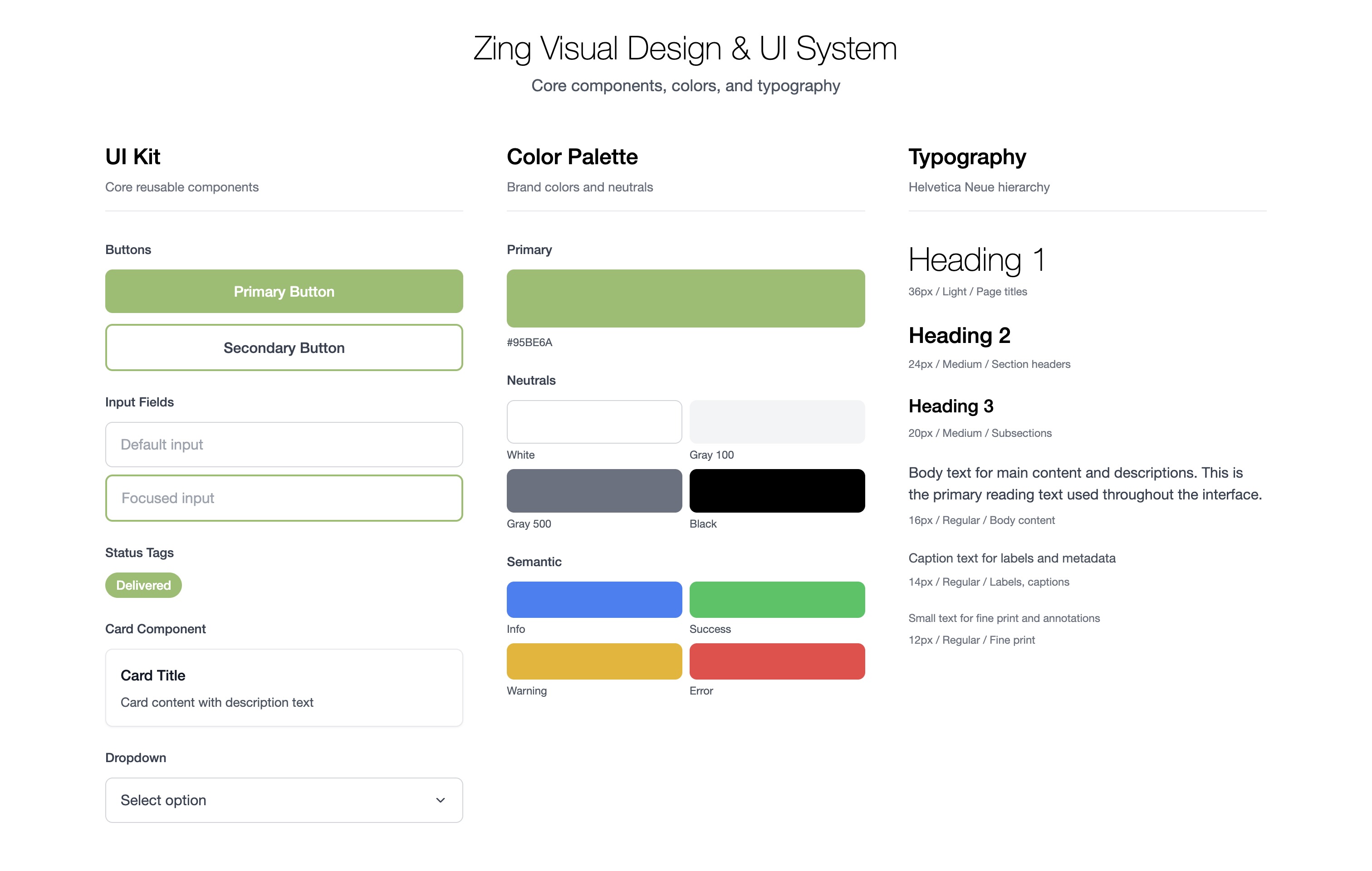Click the Color Palette section heading
1372x871 pixels.
(x=572, y=157)
